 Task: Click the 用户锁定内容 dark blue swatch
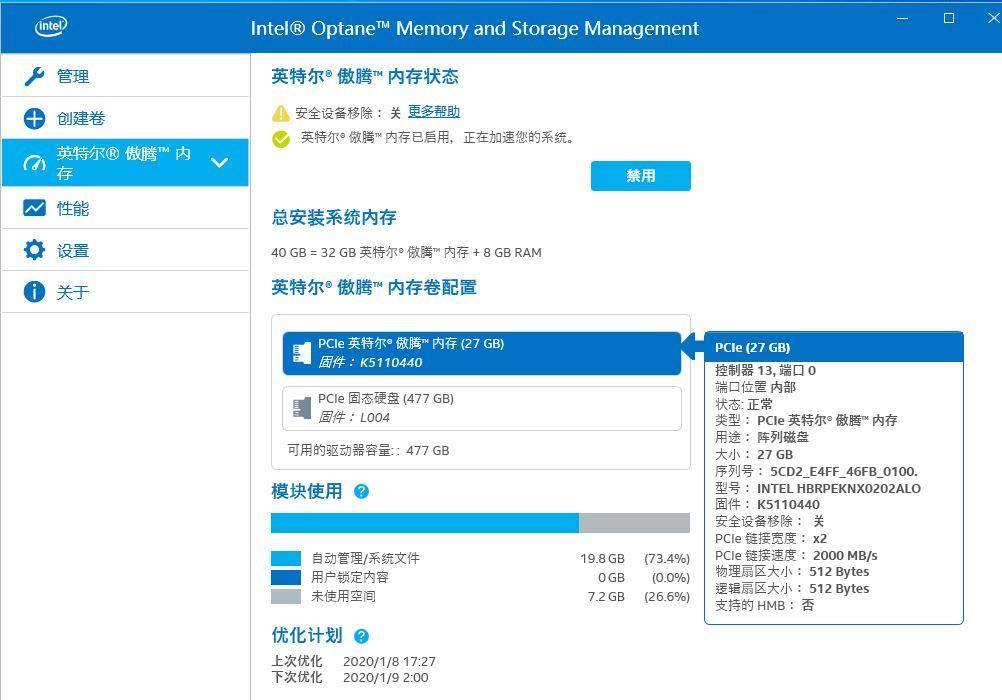(286, 577)
